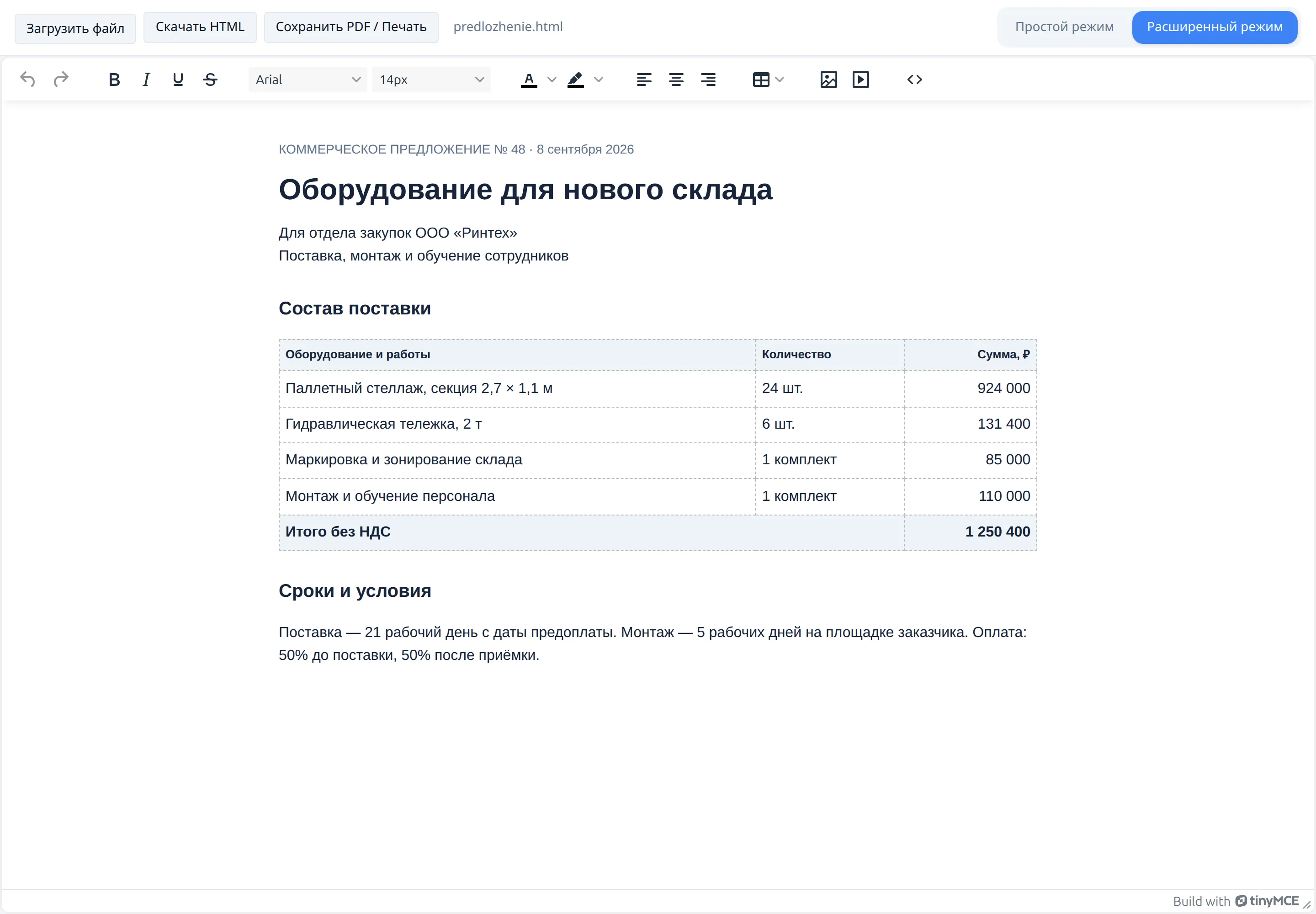Screen dimensions: 1316x914
Task: Click the 6 шт. quantity cell
Action: [829, 425]
